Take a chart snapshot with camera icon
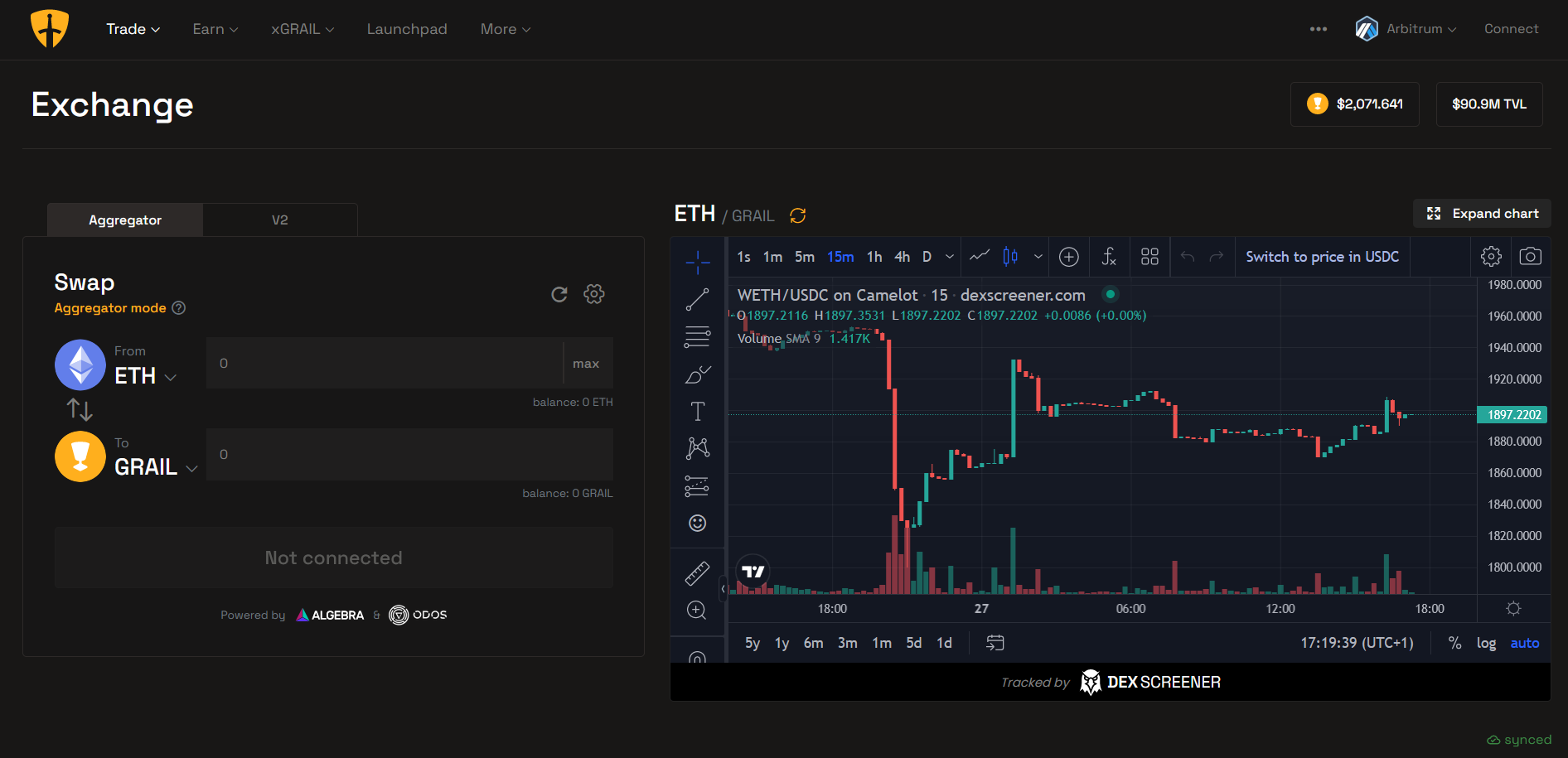Image resolution: width=1568 pixels, height=758 pixels. point(1531,257)
